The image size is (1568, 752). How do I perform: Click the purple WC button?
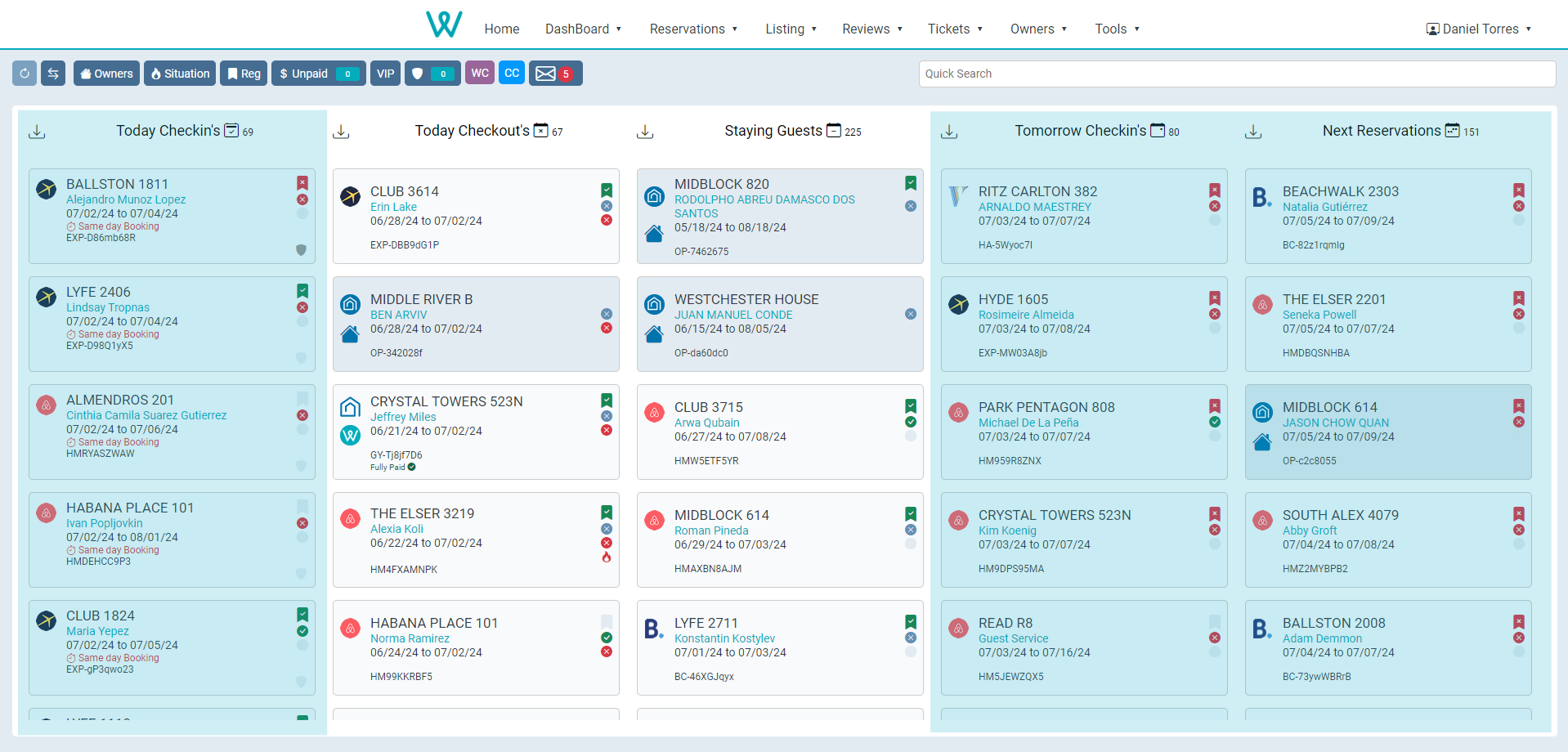point(480,73)
